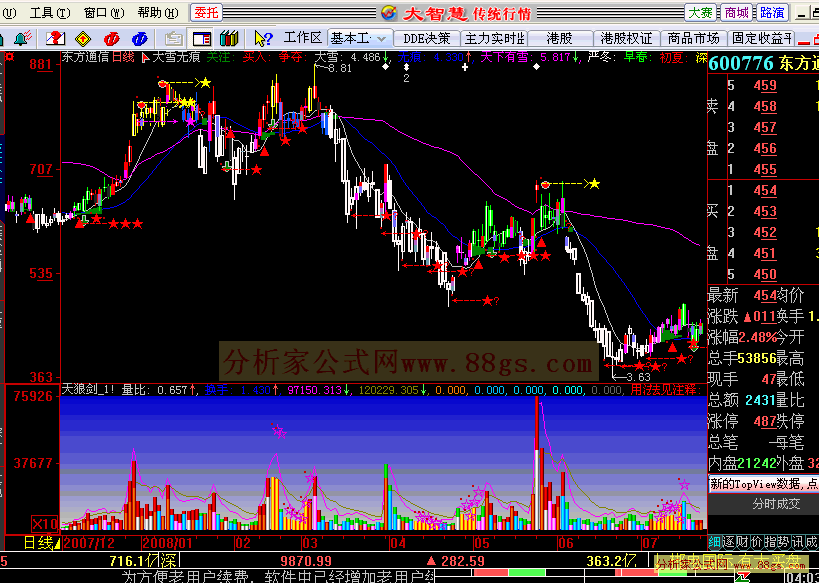
Task: Click the 新的TopView数据 notice
Action: pyautogui.click(x=764, y=484)
